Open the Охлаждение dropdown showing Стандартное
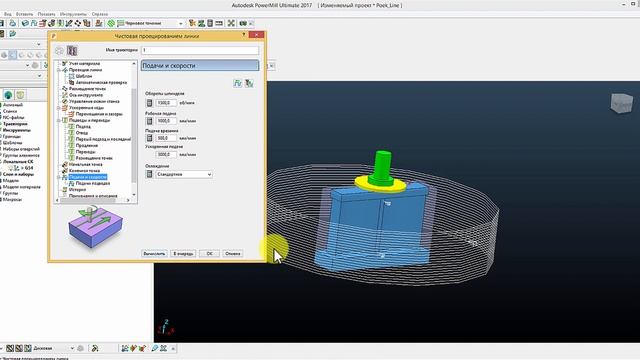 tap(184, 174)
